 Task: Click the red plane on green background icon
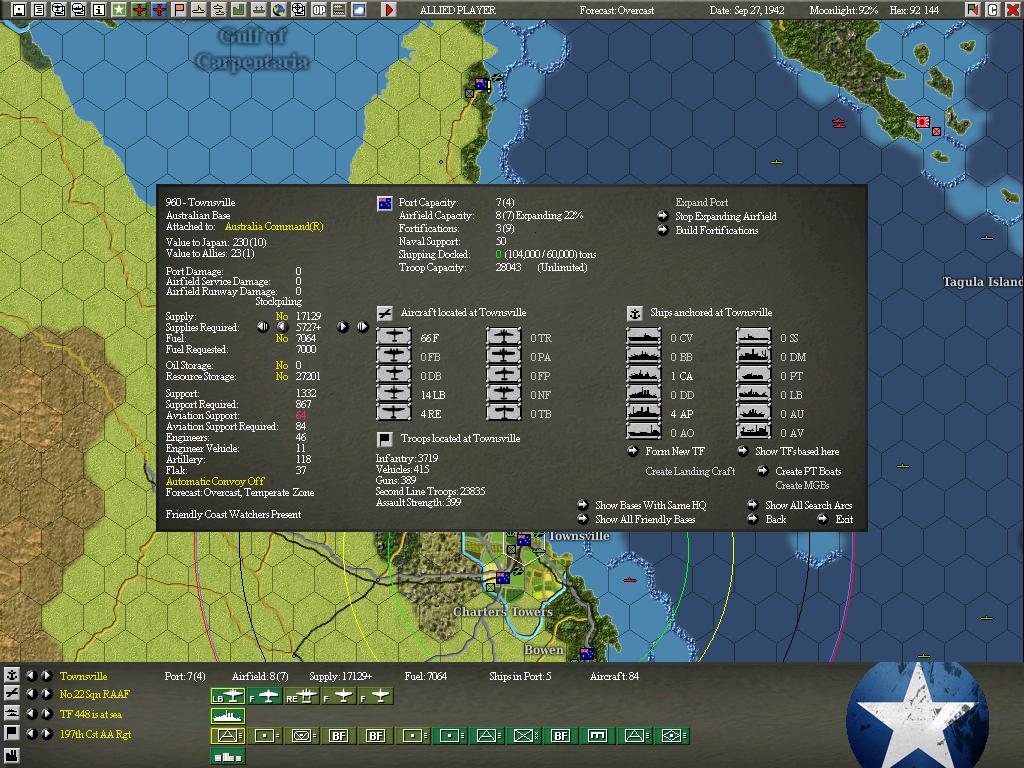coord(138,10)
